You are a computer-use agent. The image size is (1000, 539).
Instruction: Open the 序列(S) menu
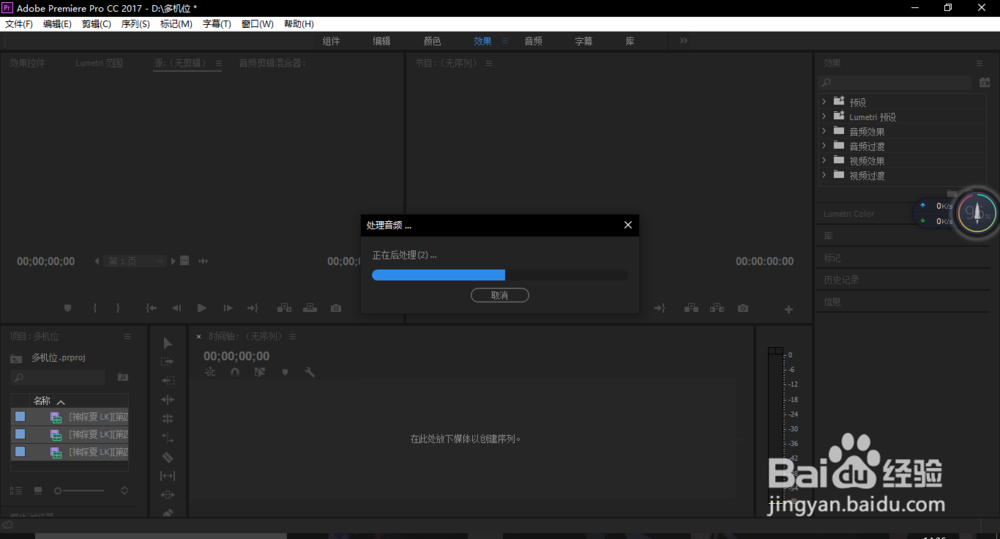pyautogui.click(x=135, y=24)
